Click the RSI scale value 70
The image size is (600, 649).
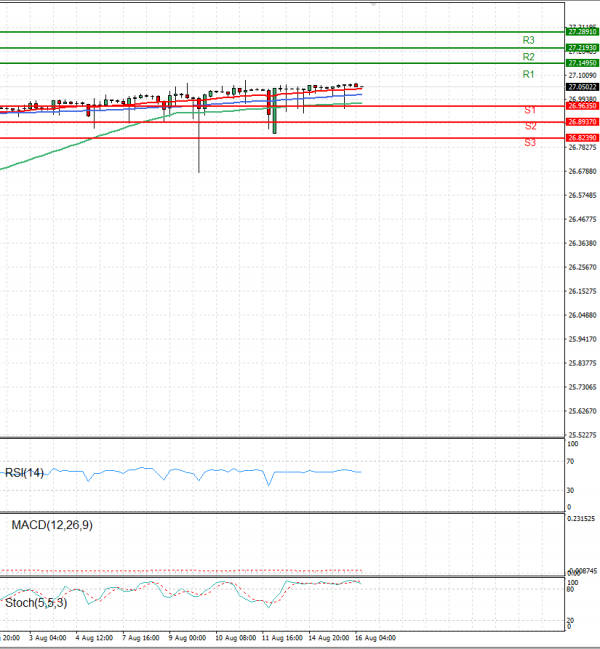click(570, 461)
